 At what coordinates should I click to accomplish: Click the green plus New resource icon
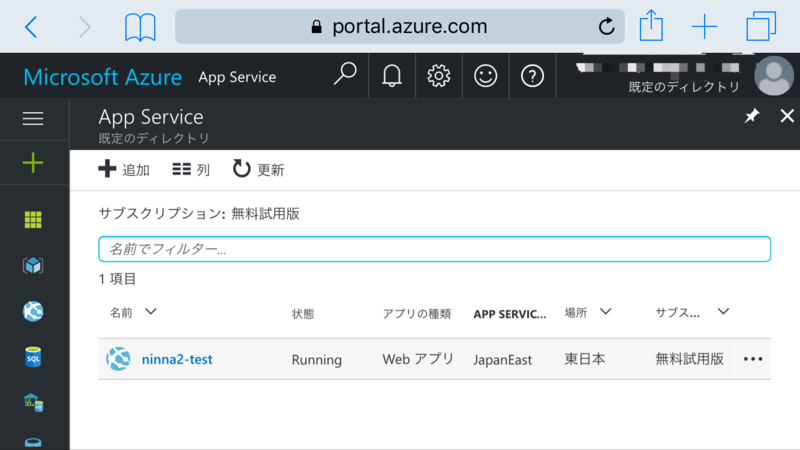click(x=33, y=163)
